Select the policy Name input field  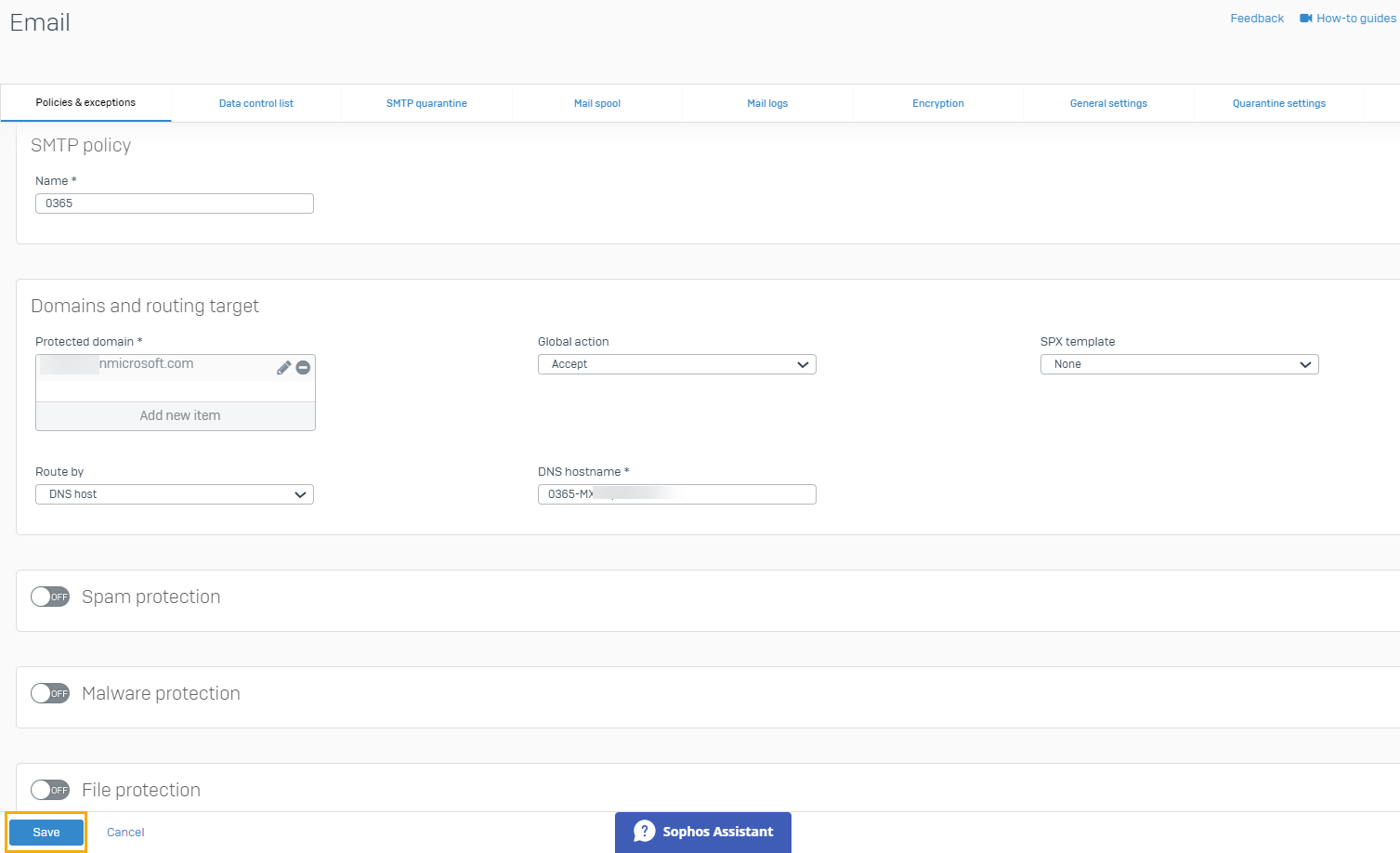point(174,203)
